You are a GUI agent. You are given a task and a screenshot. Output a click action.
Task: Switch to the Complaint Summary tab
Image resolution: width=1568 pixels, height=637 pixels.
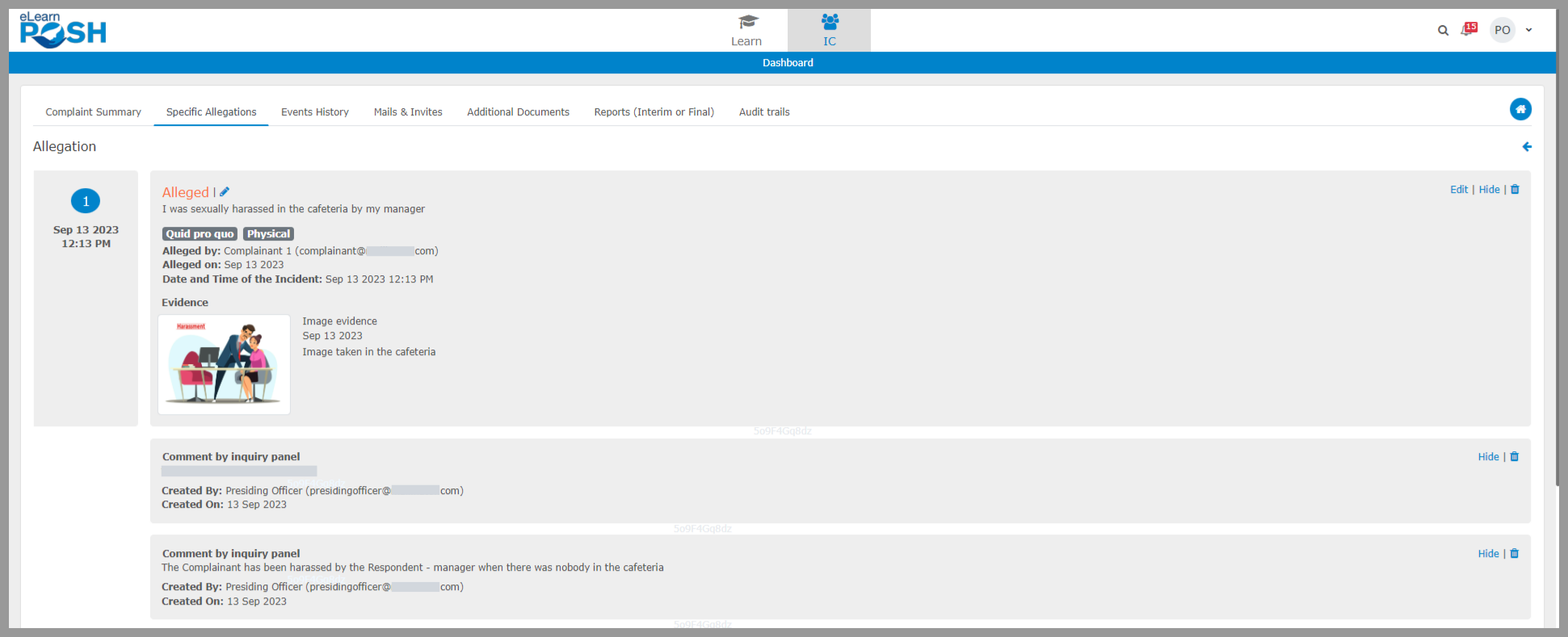[93, 112]
